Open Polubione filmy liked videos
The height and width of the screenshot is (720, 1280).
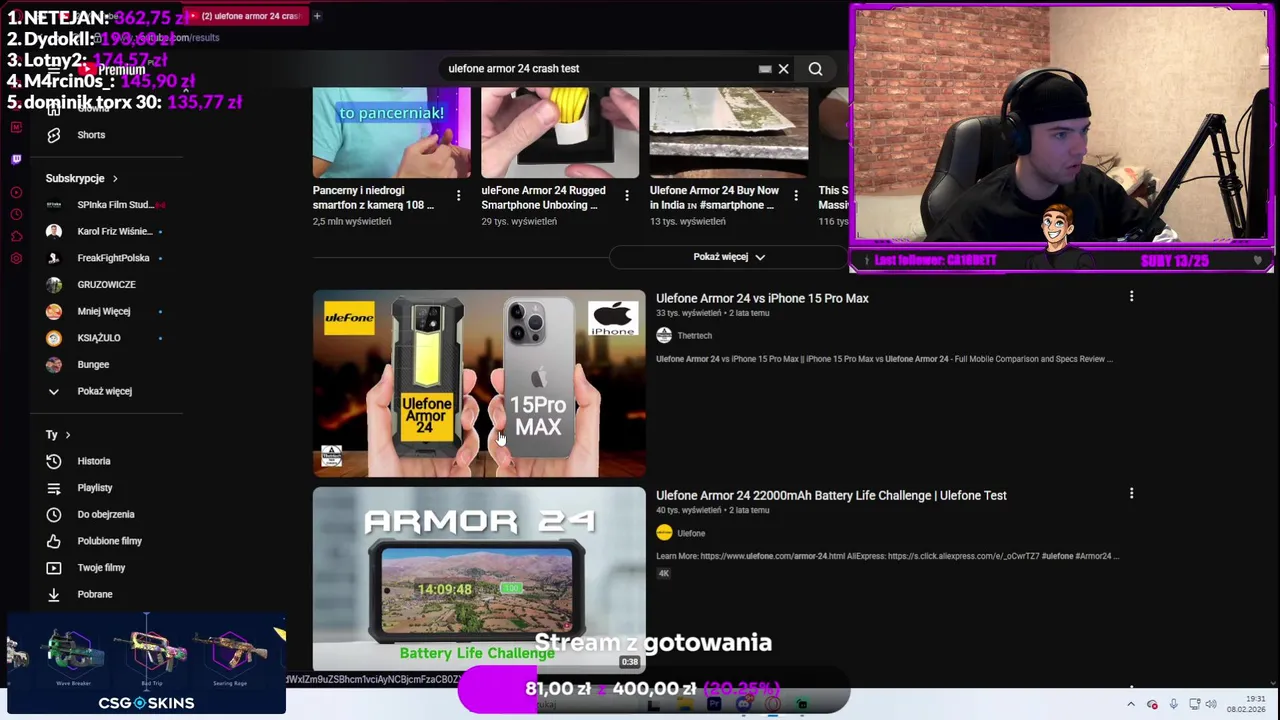110,541
